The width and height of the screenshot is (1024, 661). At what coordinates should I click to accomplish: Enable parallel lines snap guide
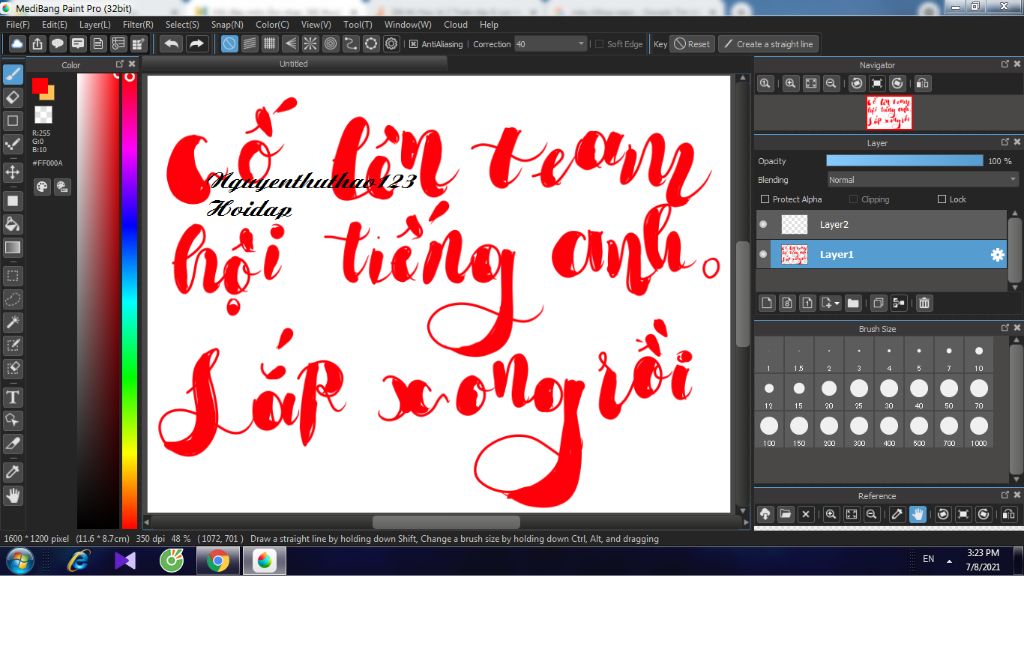tap(249, 44)
